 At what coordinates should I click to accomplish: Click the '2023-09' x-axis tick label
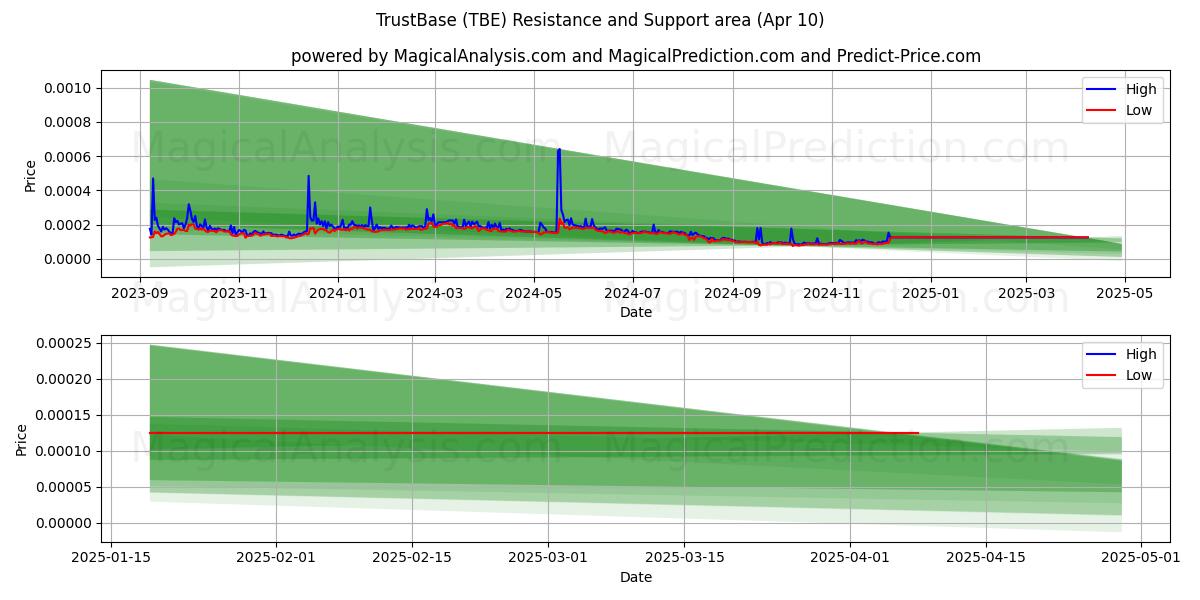140,293
